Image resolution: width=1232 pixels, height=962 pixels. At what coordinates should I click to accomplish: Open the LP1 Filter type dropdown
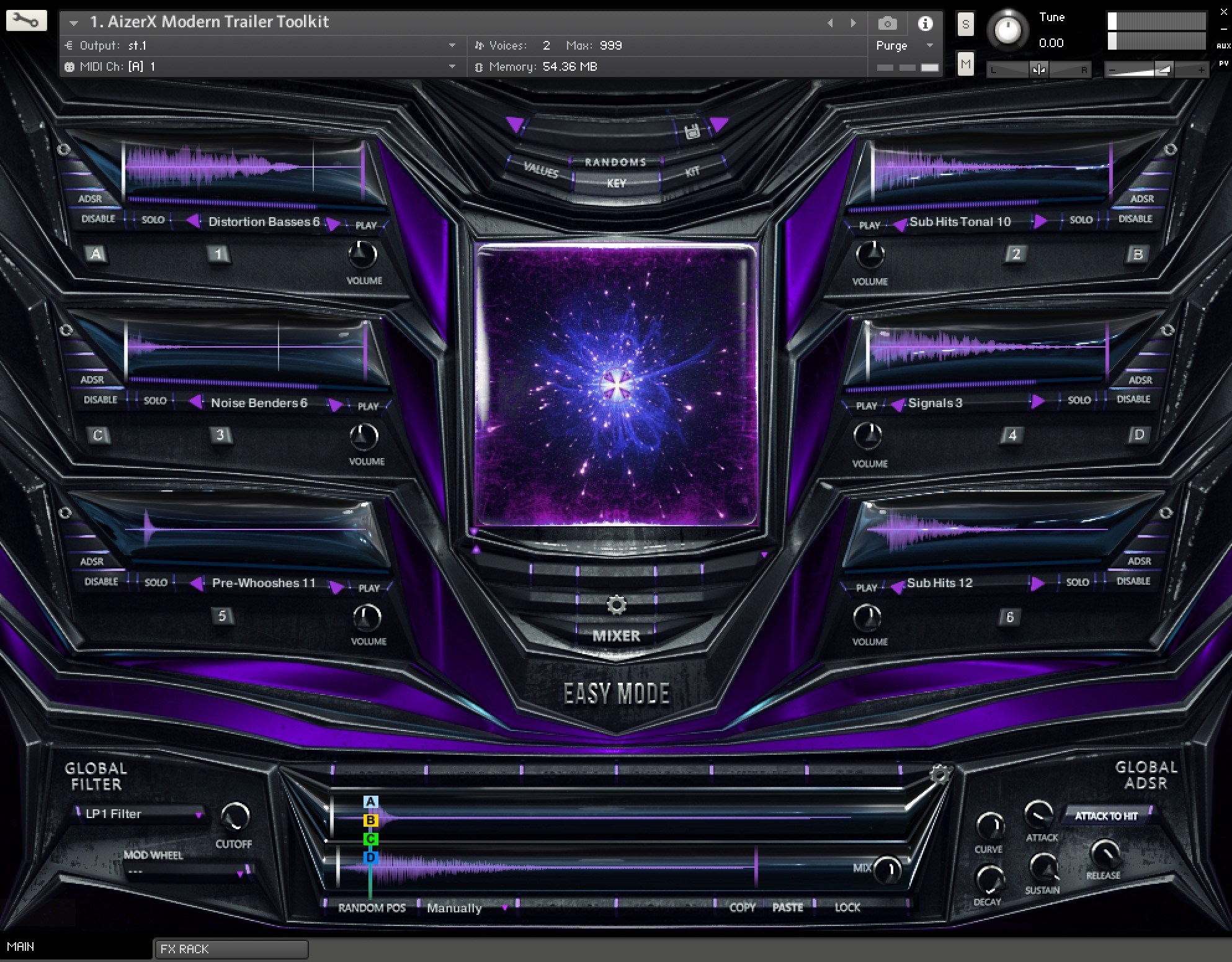[x=140, y=814]
